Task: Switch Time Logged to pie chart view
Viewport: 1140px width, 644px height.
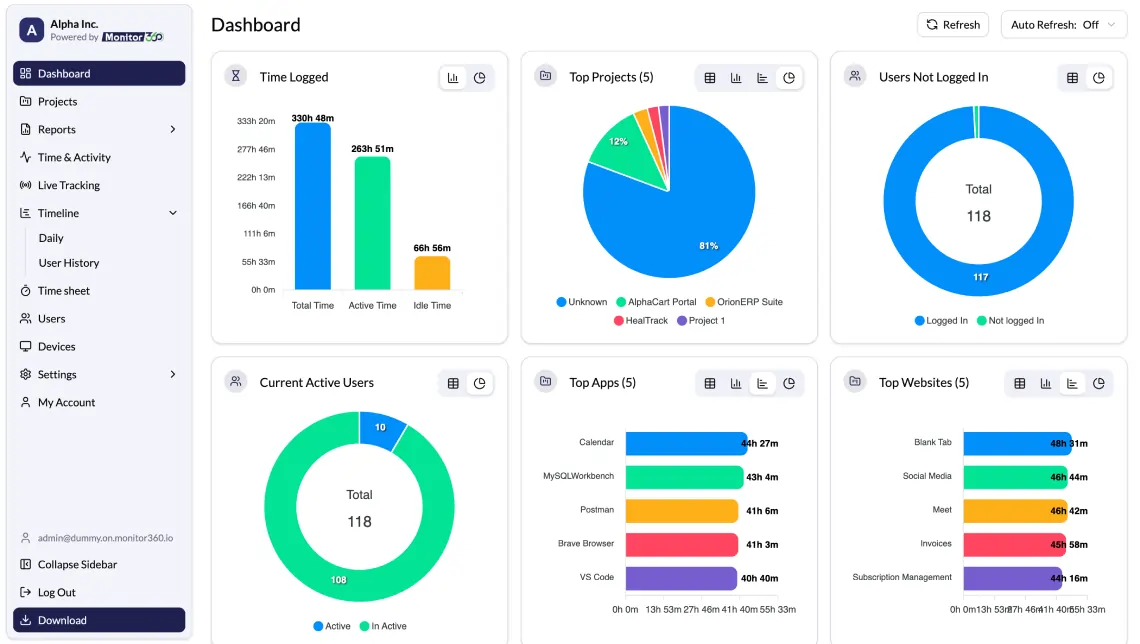Action: tap(481, 77)
